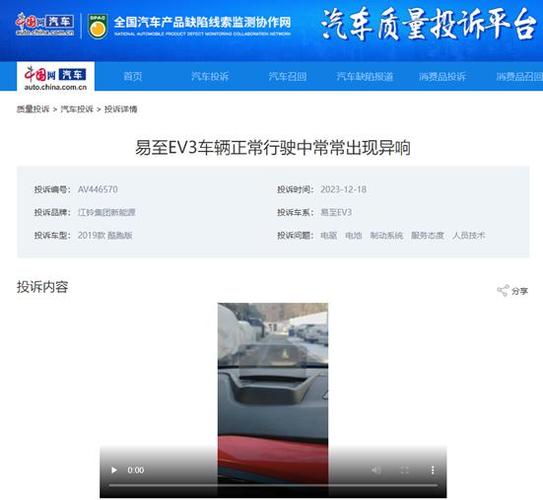
Task: Click 全国汽车产品缺陷线索监测协作网 banner title
Action: coord(202,23)
